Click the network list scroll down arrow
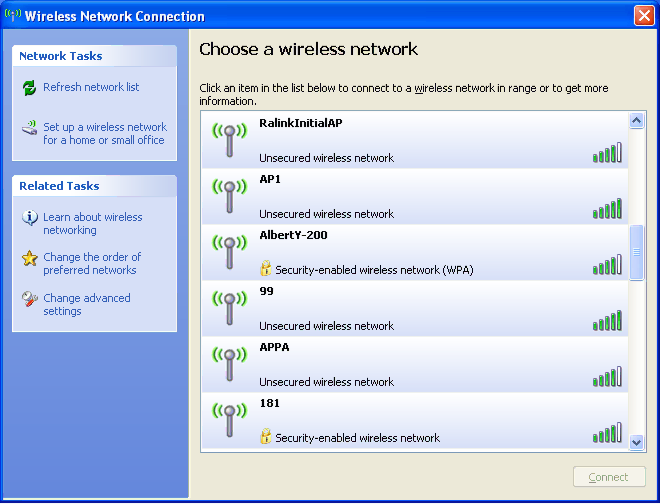This screenshot has height=504, width=660. 636,443
